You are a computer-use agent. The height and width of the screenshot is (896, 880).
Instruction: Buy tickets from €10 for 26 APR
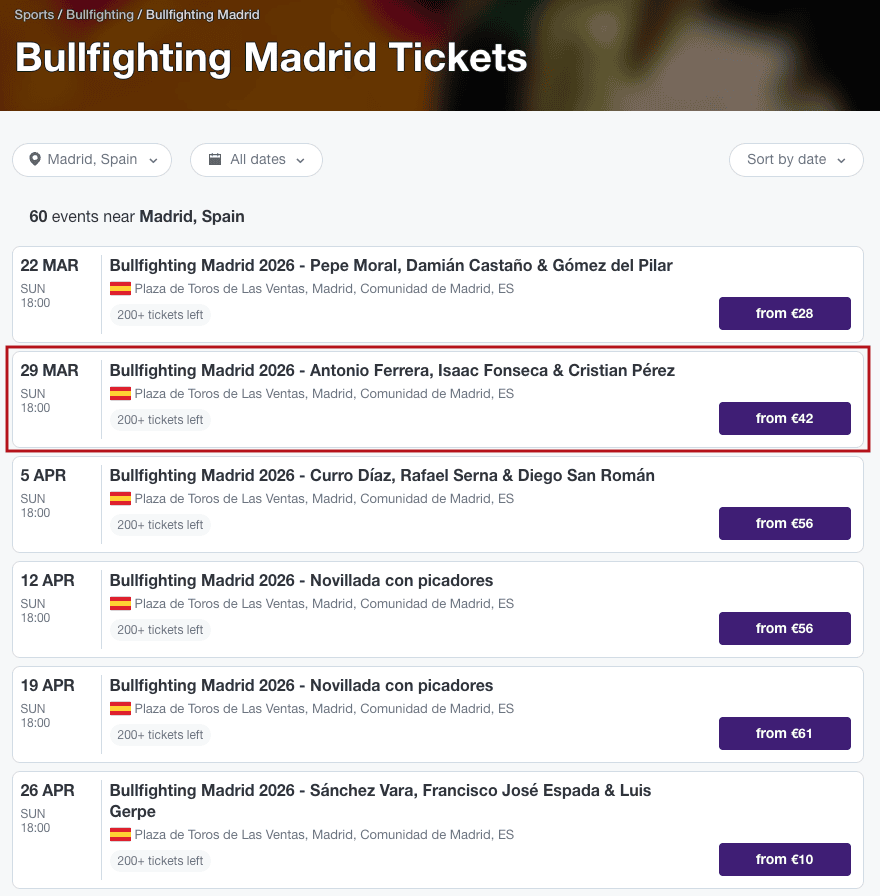point(785,859)
